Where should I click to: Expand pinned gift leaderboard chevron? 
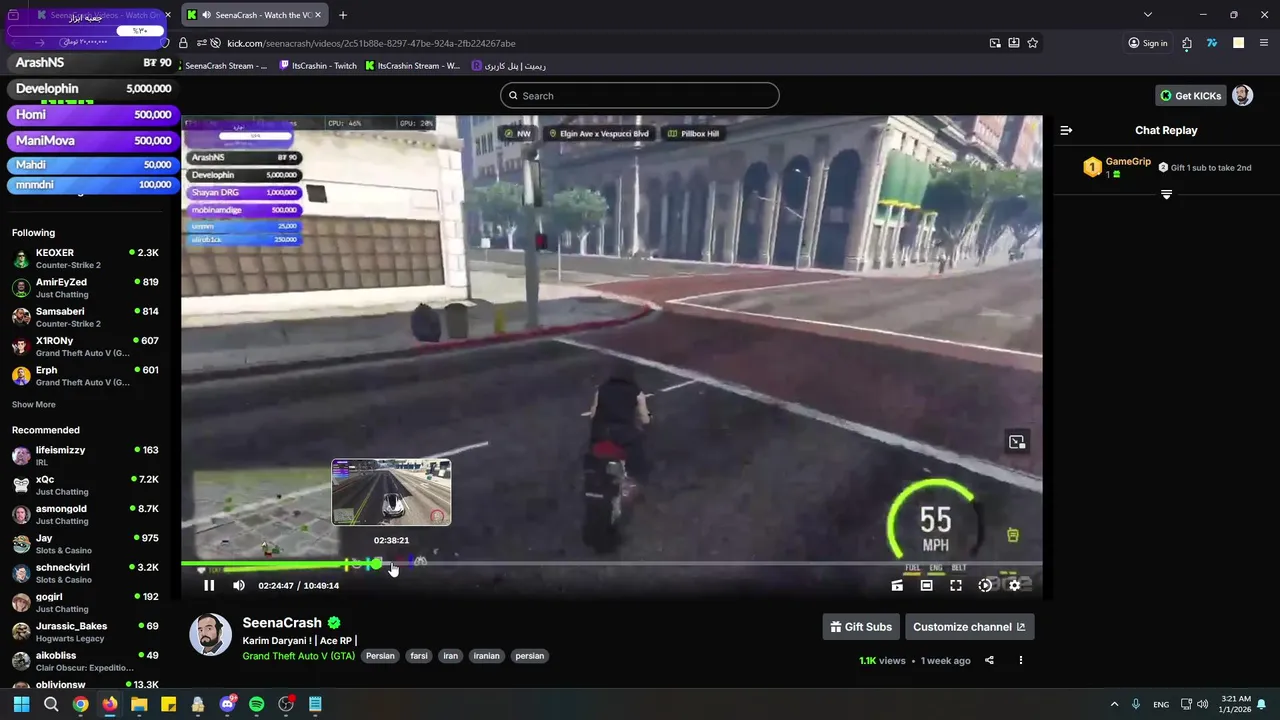click(1166, 194)
